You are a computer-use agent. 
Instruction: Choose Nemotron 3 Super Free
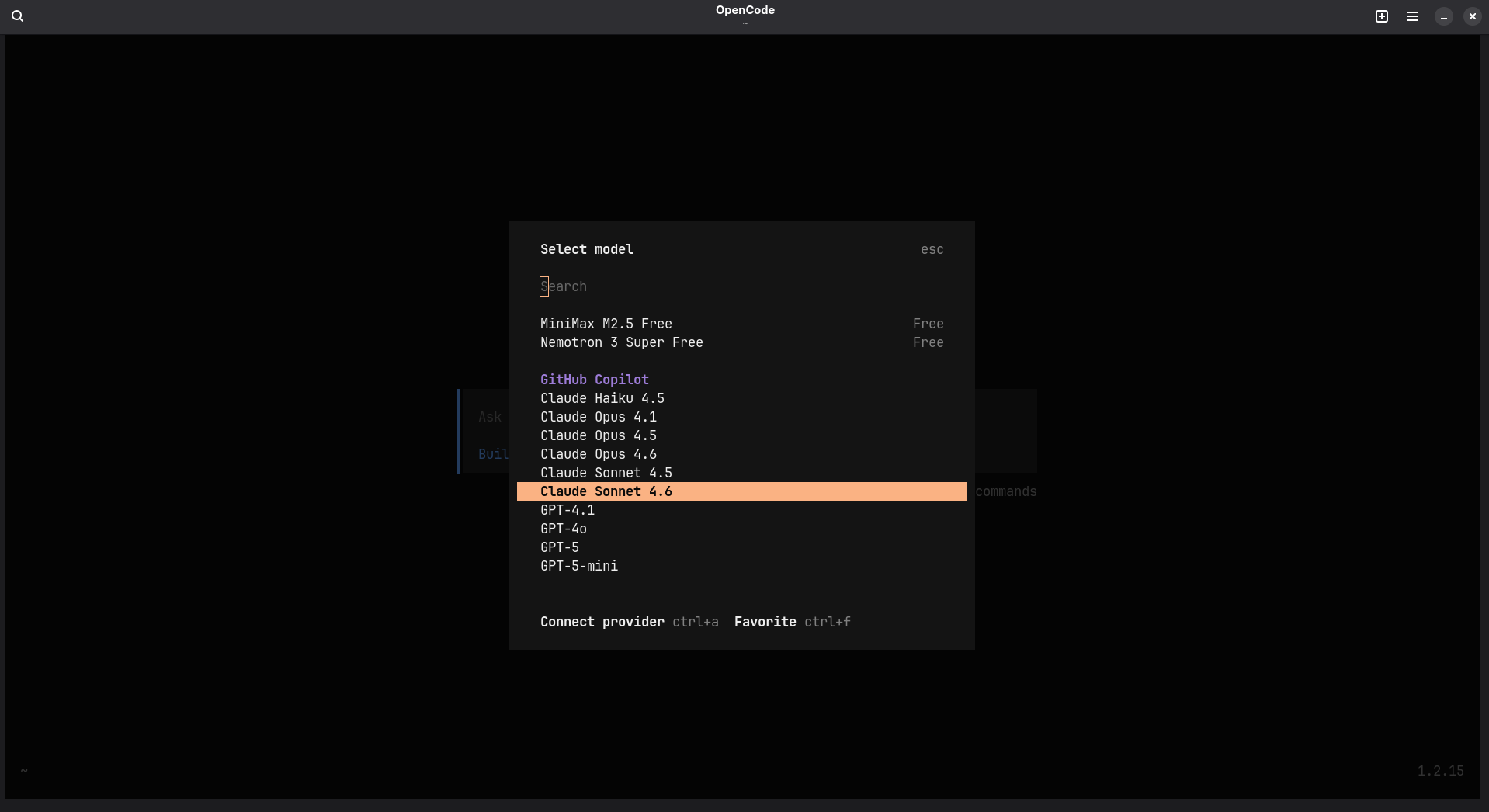coord(621,342)
